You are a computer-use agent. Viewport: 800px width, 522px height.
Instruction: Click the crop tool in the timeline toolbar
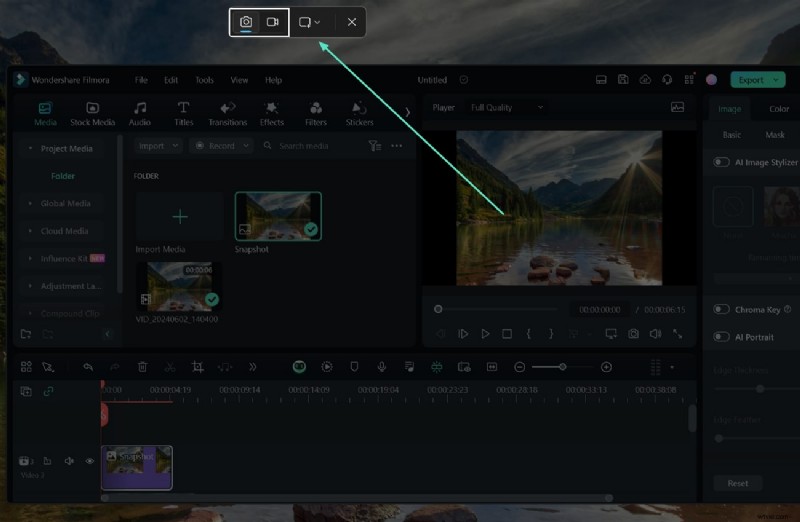pyautogui.click(x=197, y=367)
